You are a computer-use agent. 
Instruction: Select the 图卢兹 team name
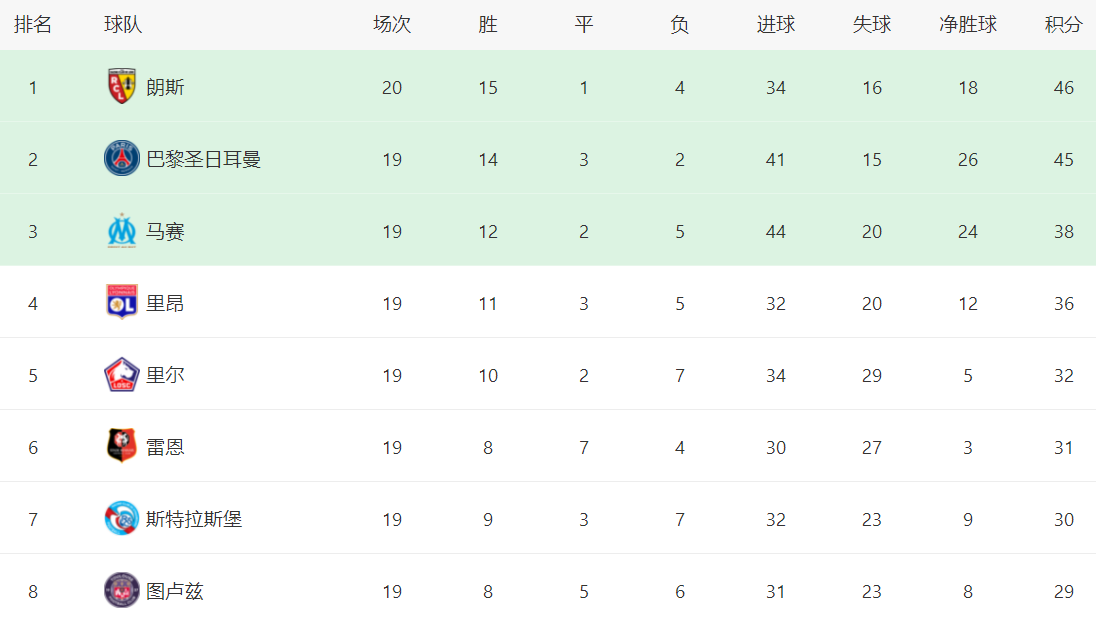tap(175, 591)
